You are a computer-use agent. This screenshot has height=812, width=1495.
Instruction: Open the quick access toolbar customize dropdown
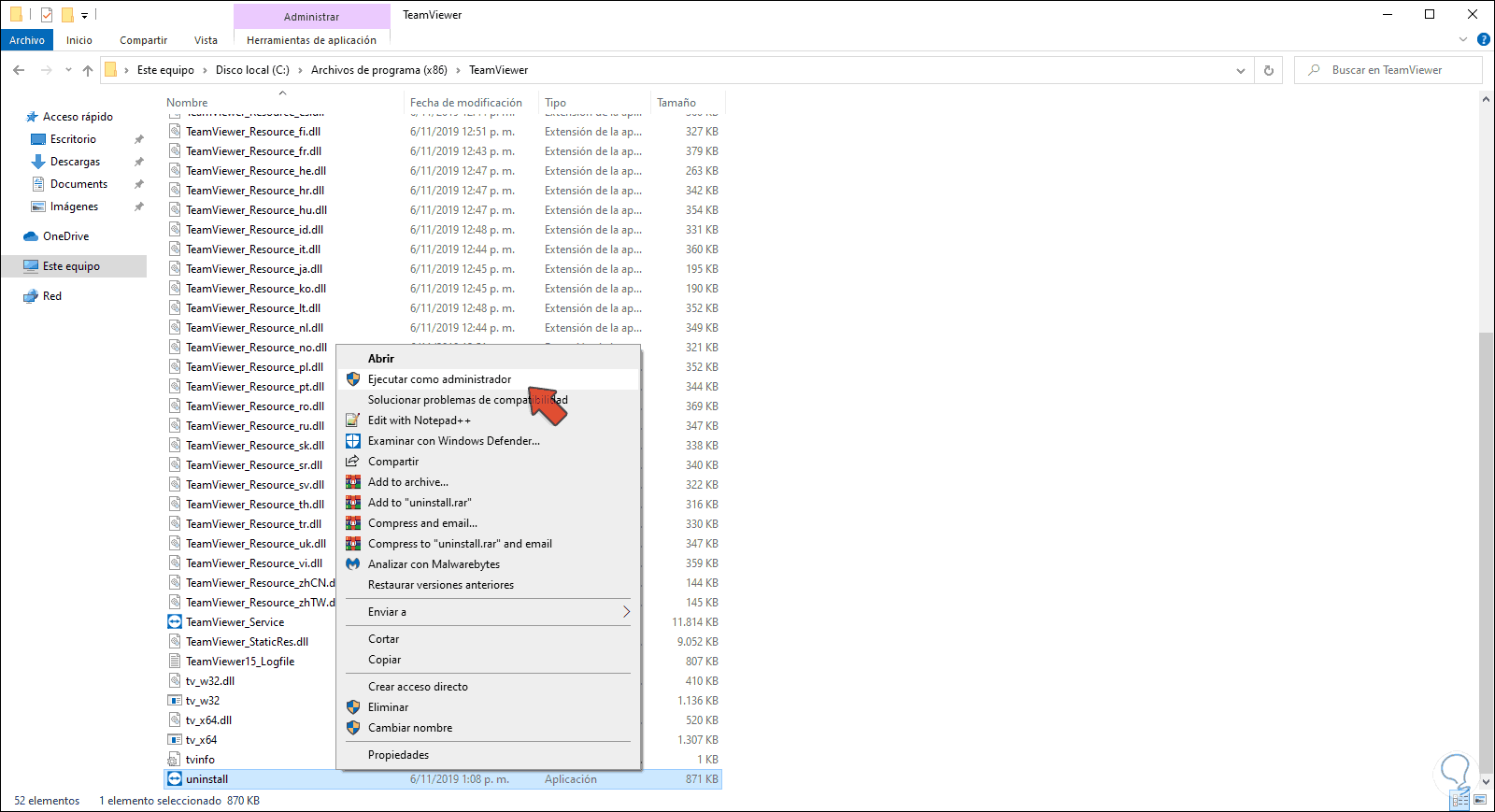84,16
